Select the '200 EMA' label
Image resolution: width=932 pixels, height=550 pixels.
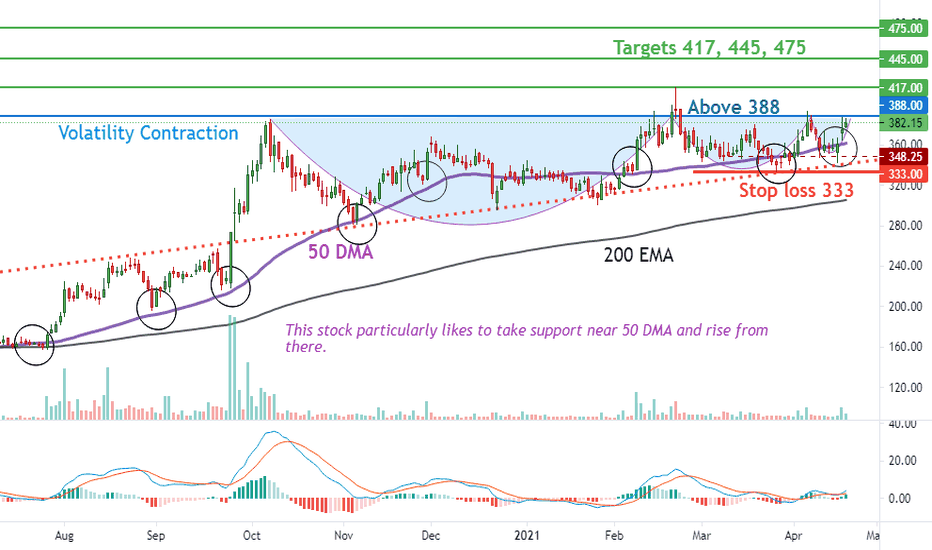[x=638, y=256]
